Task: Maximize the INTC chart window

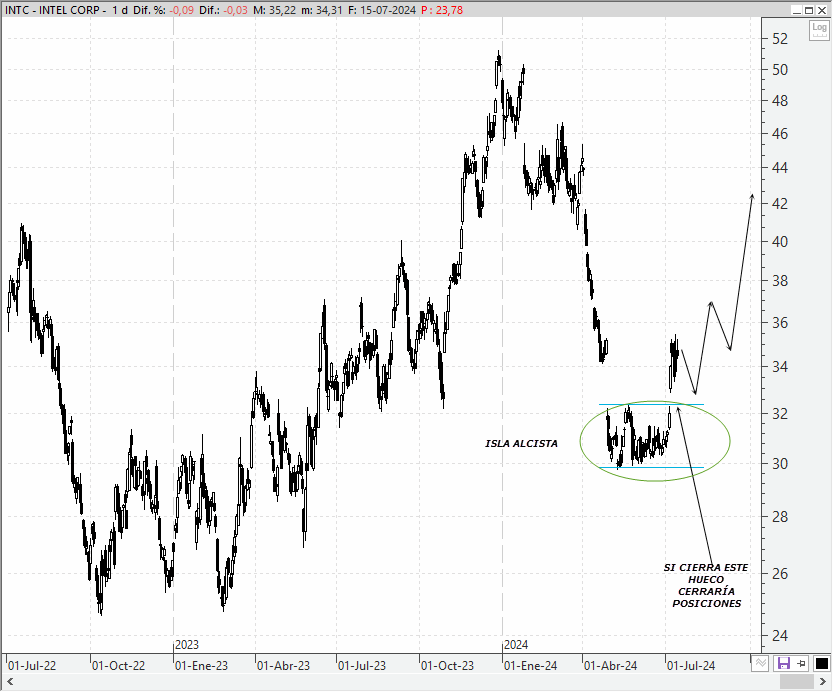Action: pyautogui.click(x=809, y=10)
